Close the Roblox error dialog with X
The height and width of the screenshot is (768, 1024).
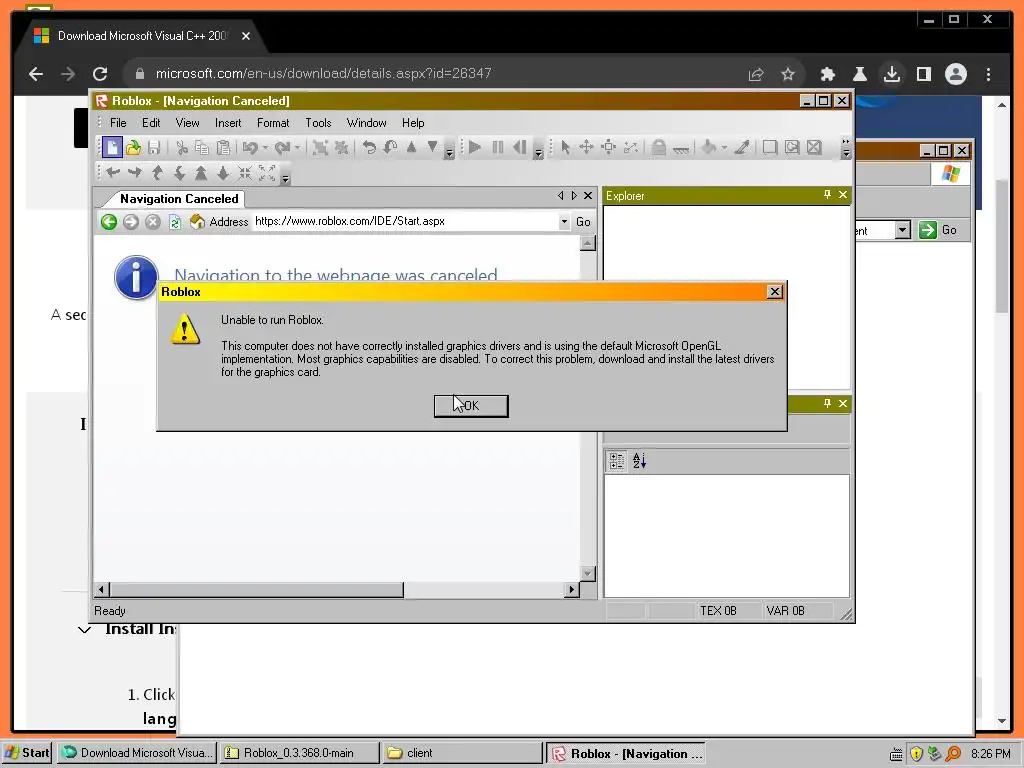coord(775,291)
